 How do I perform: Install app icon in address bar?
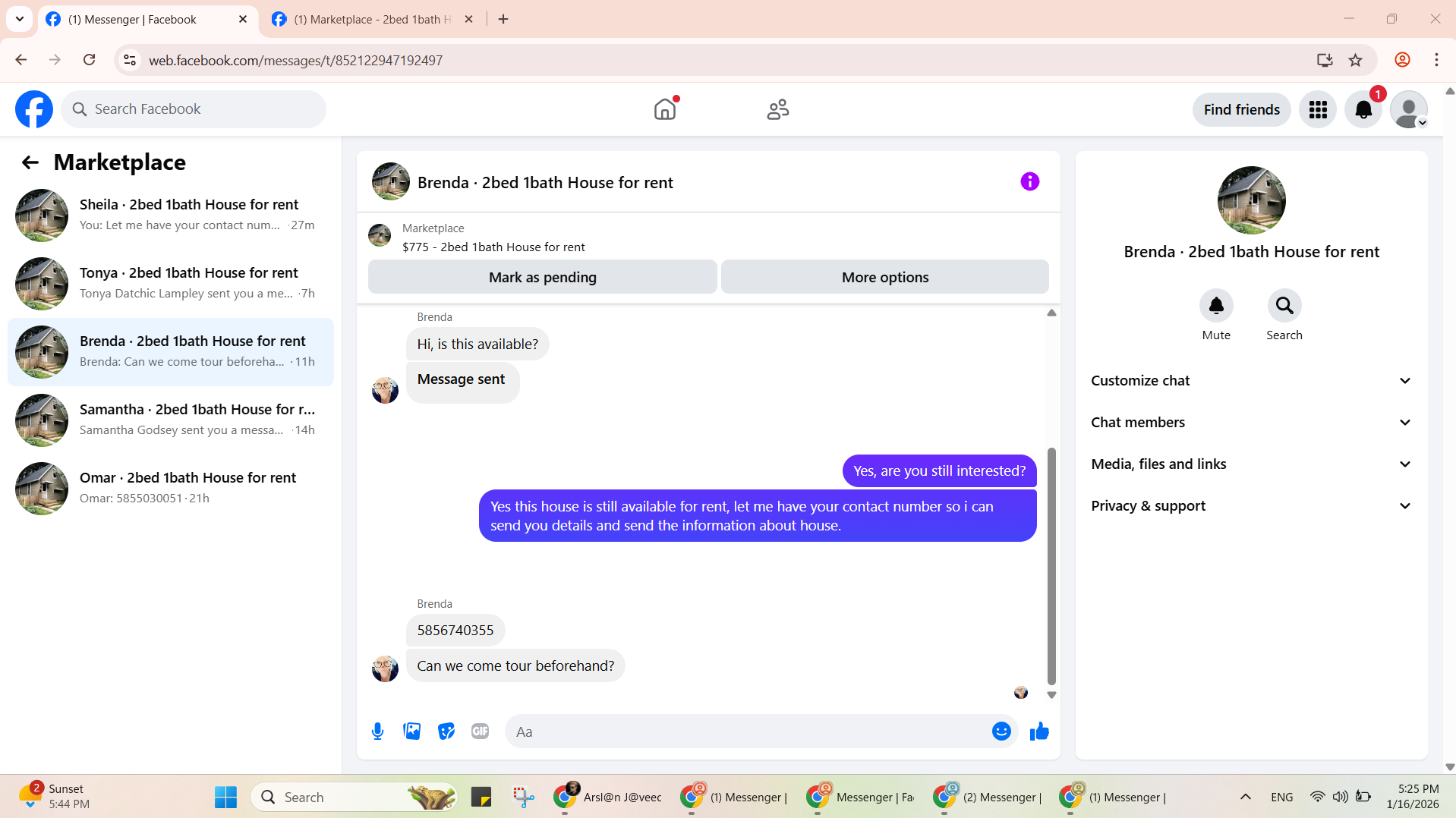[1325, 60]
